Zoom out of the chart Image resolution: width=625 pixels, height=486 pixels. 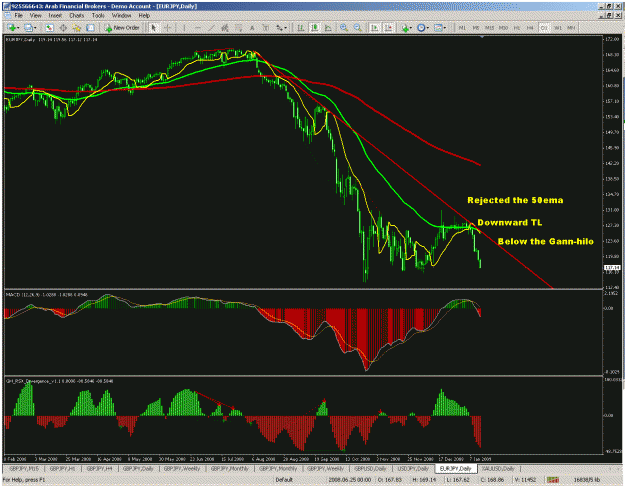[x=358, y=28]
